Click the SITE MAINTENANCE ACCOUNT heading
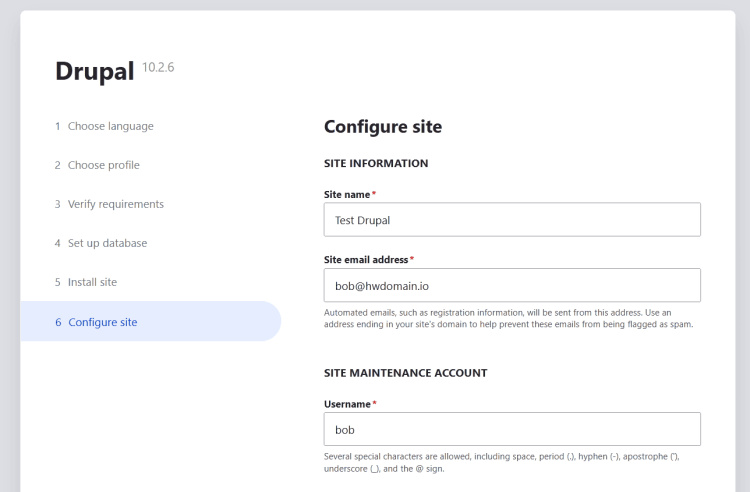 click(x=405, y=373)
